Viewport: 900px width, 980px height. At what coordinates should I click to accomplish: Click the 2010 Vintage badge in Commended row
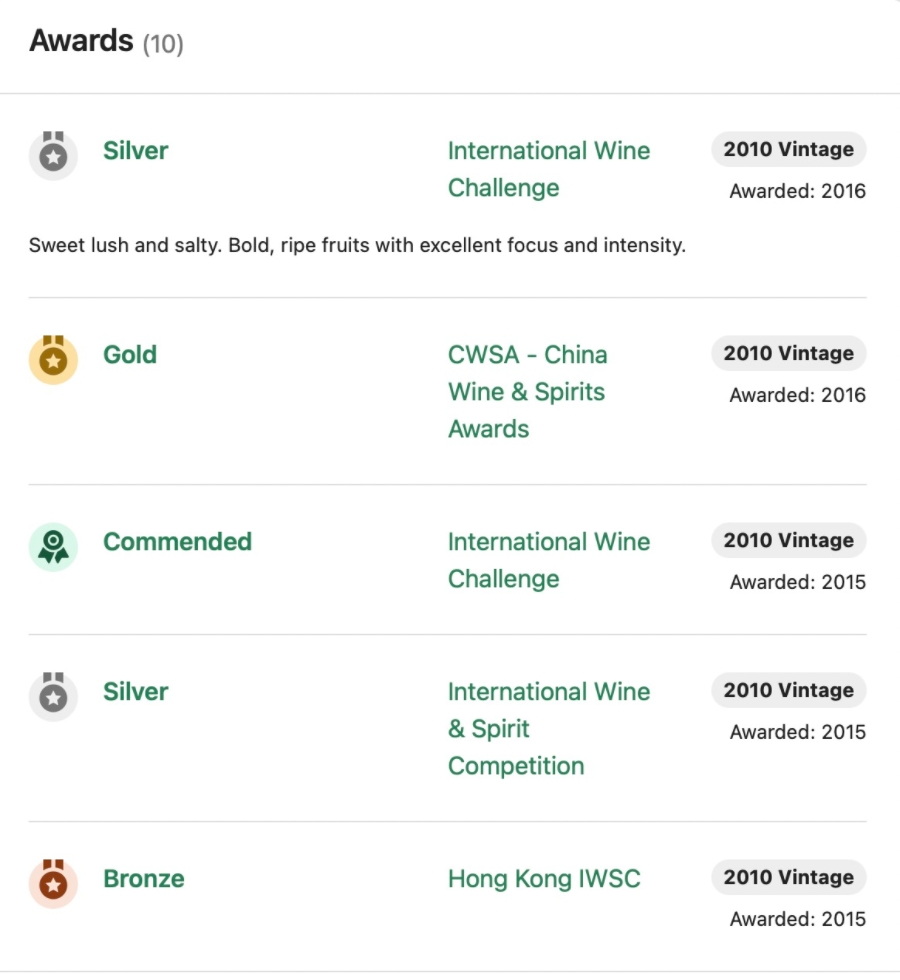click(788, 540)
